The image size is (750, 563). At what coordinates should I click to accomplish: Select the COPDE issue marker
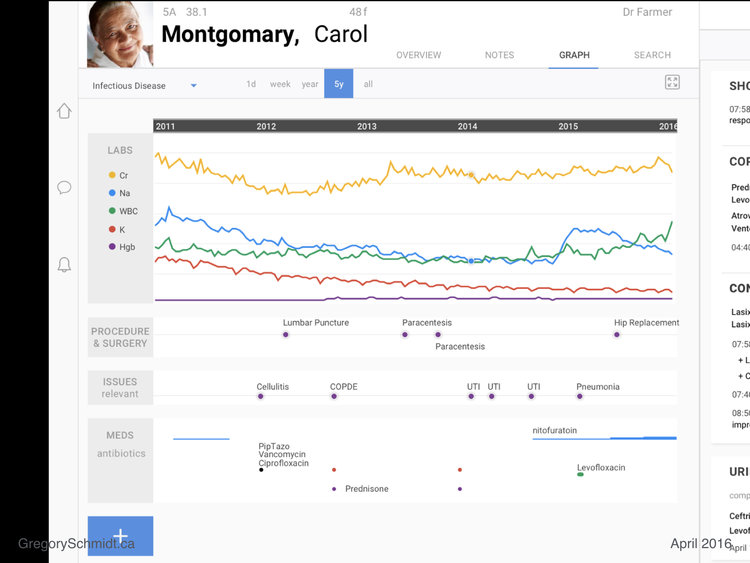[334, 396]
